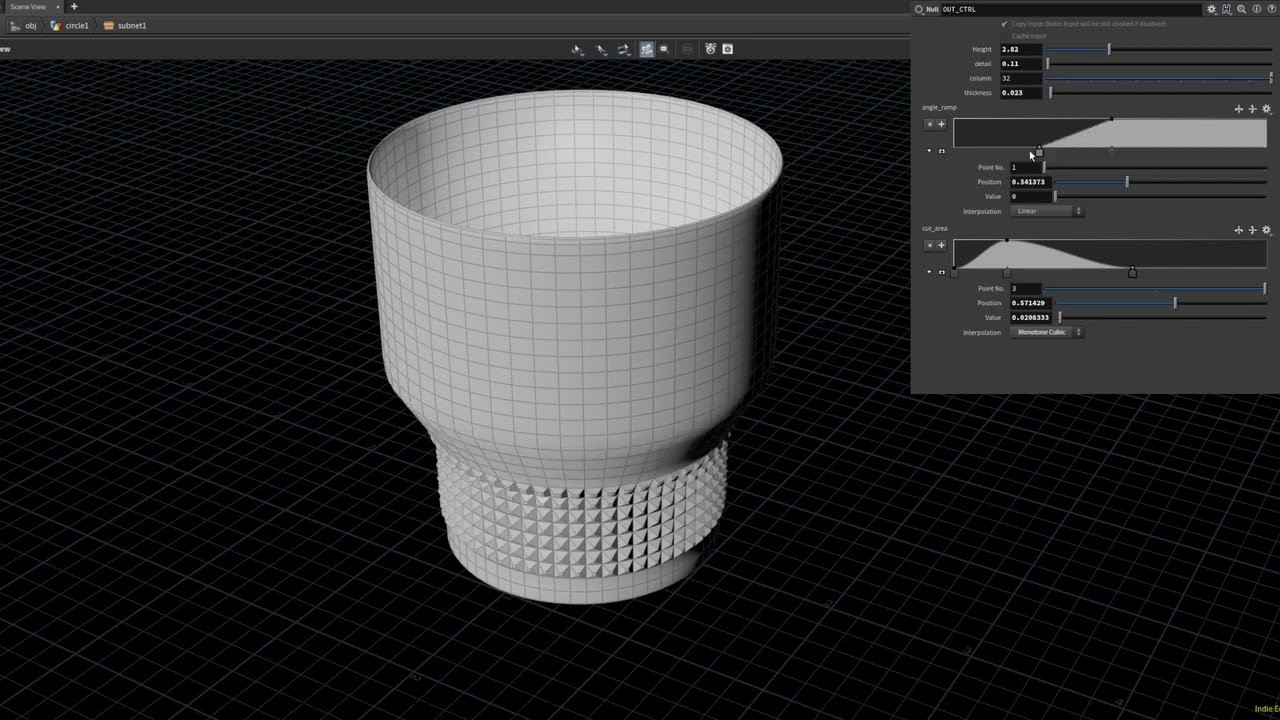Go to subnet1 in network path
The width and height of the screenshot is (1280, 720).
[x=125, y=26]
